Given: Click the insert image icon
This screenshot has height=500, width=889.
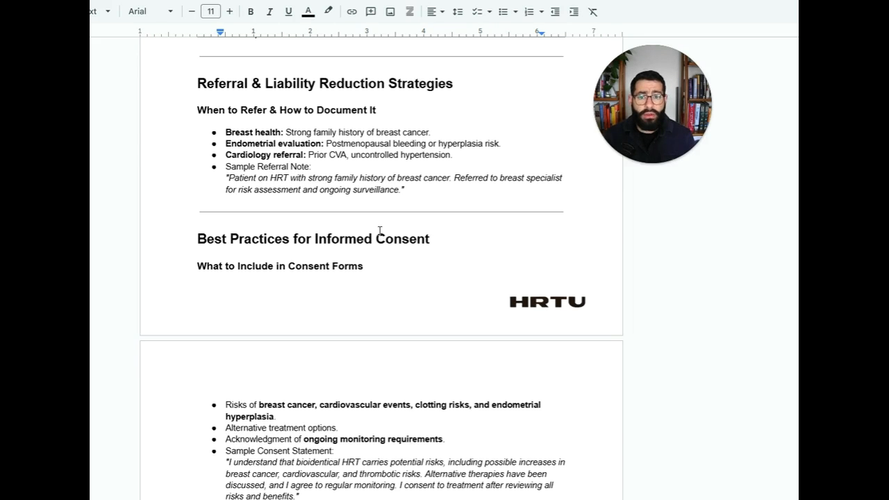Looking at the screenshot, I should pyautogui.click(x=390, y=12).
